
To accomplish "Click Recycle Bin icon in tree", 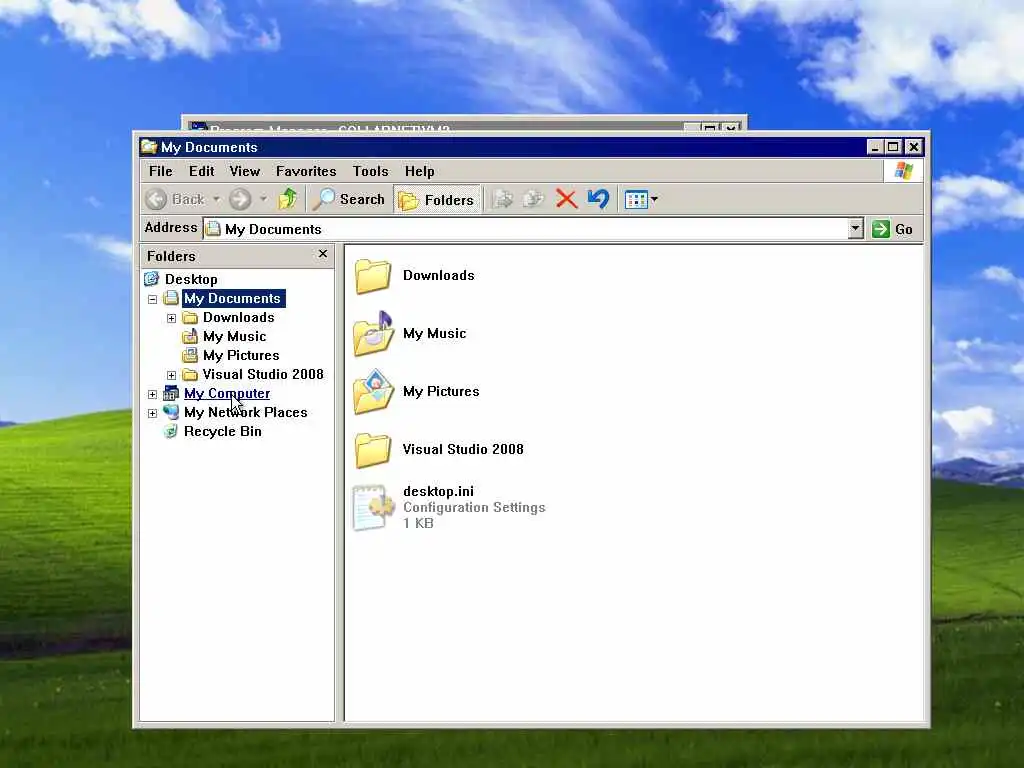I will 170,431.
